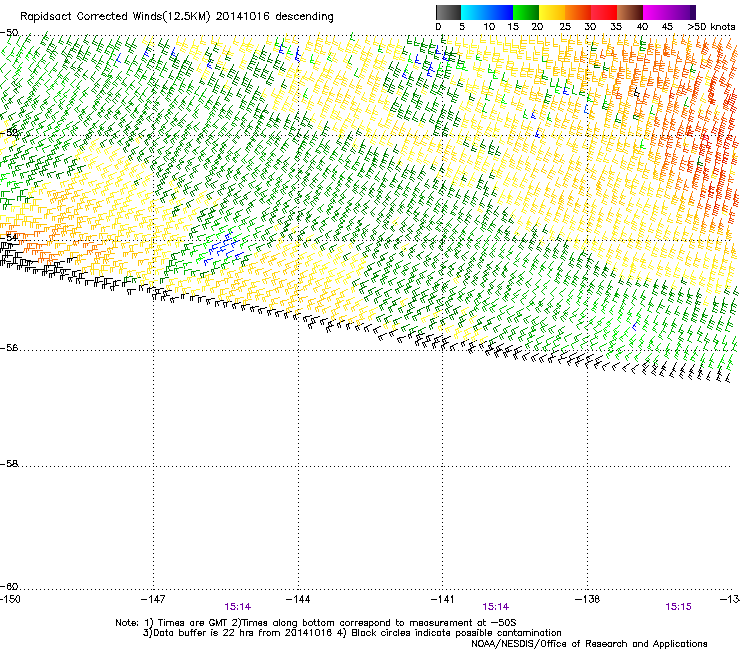Click the red 30-35 knots legend segment
This screenshot has width=740, height=650.
(x=604, y=12)
